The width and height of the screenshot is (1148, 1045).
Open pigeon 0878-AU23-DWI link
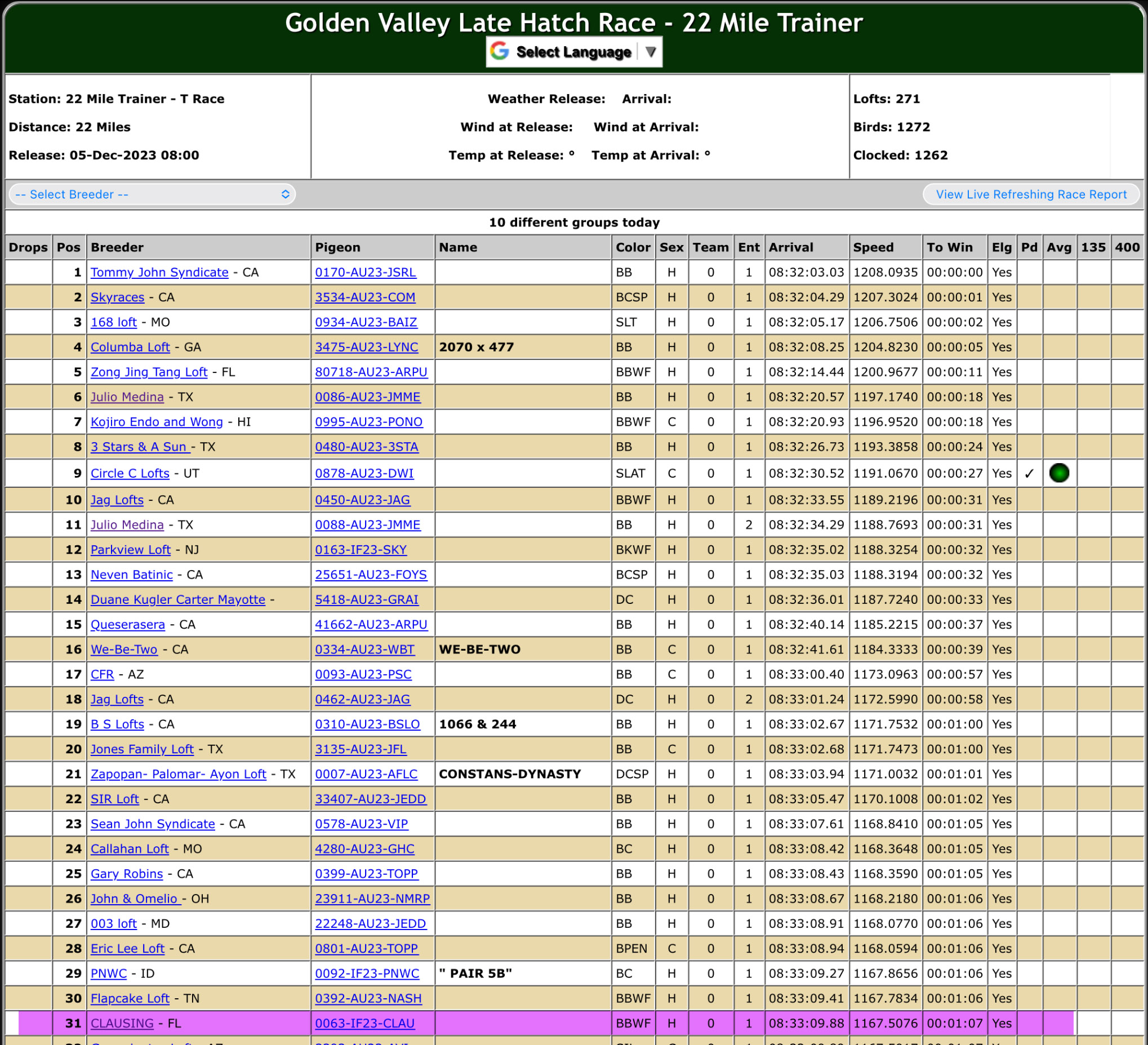coord(364,473)
